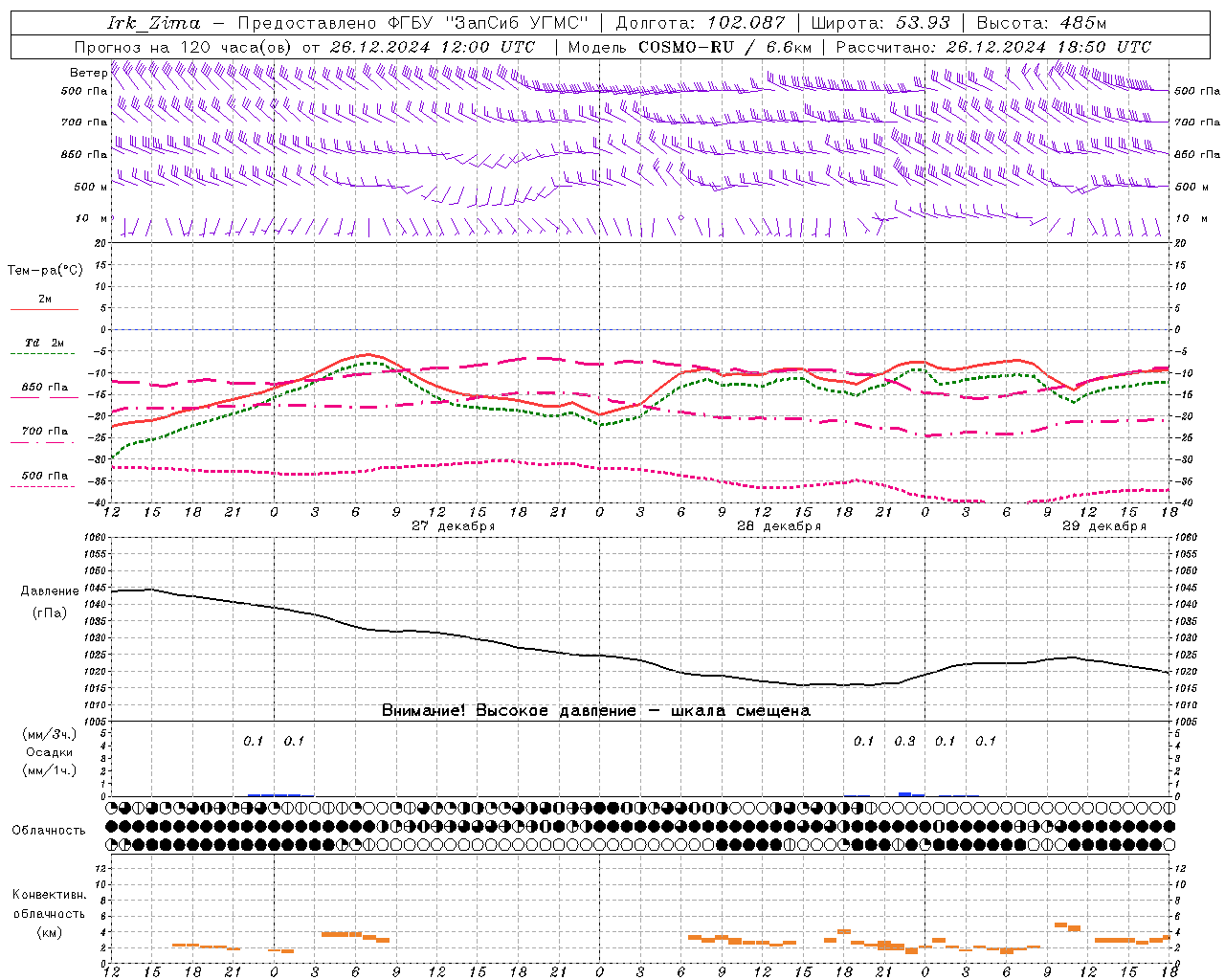Click 'Прогноз на 120 часа(ов)' header text
The height and width of the screenshot is (980, 1225).
pos(184,47)
